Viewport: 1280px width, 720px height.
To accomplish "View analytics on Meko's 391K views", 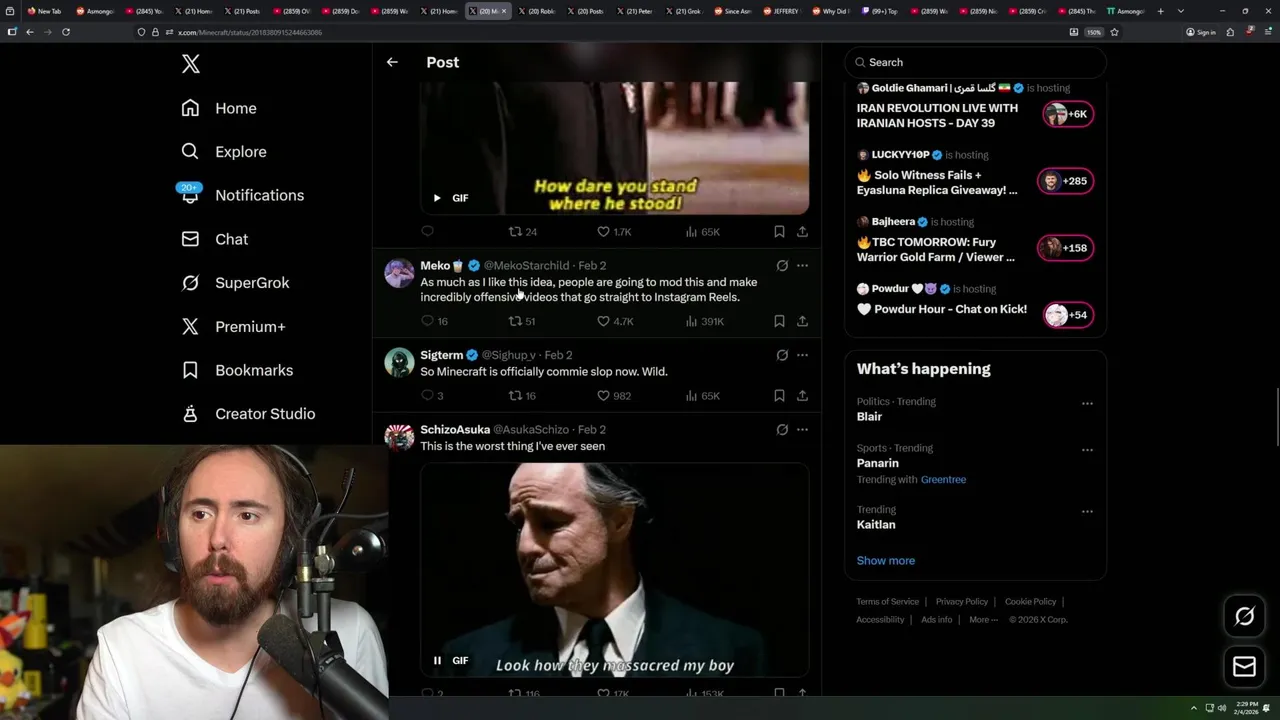I will click(705, 321).
